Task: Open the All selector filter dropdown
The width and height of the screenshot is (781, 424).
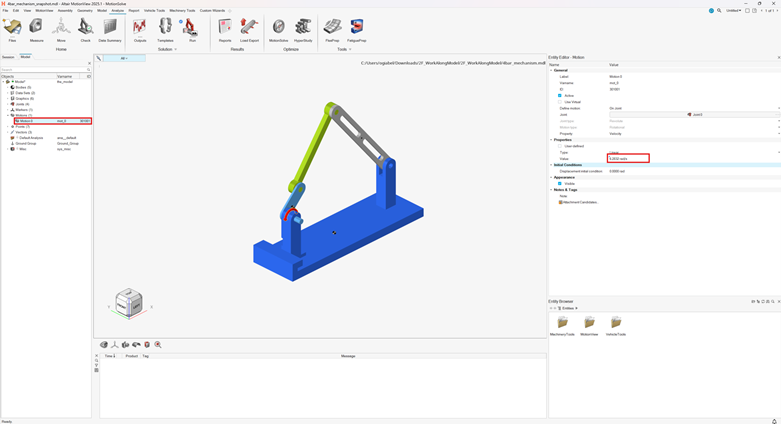Action: tap(124, 58)
